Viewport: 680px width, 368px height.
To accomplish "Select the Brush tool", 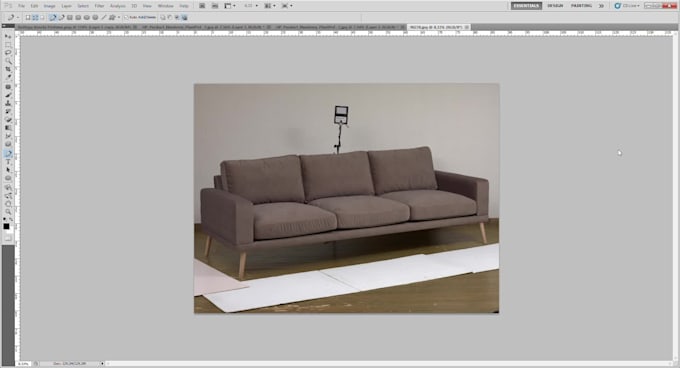I will tap(8, 95).
